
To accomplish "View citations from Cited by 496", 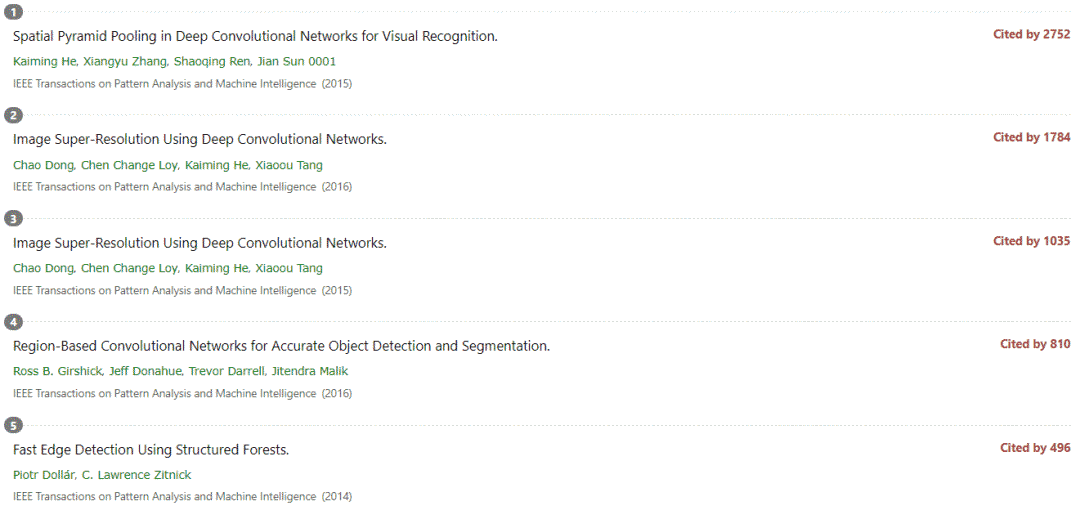I will (1035, 448).
